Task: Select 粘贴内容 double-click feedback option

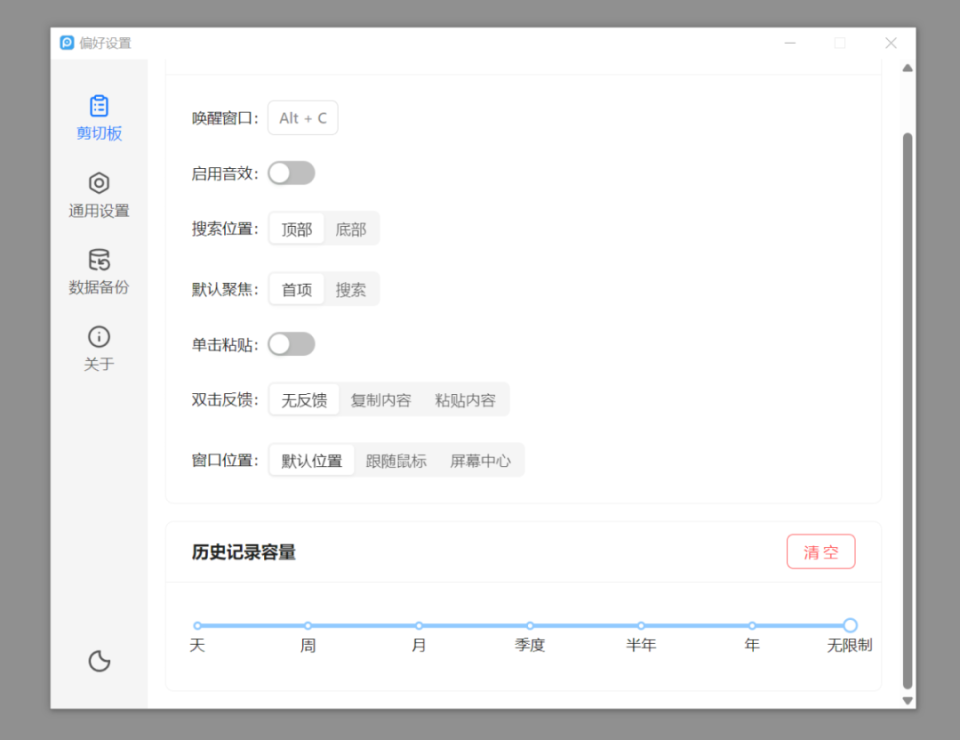Action: pyautogui.click(x=467, y=399)
